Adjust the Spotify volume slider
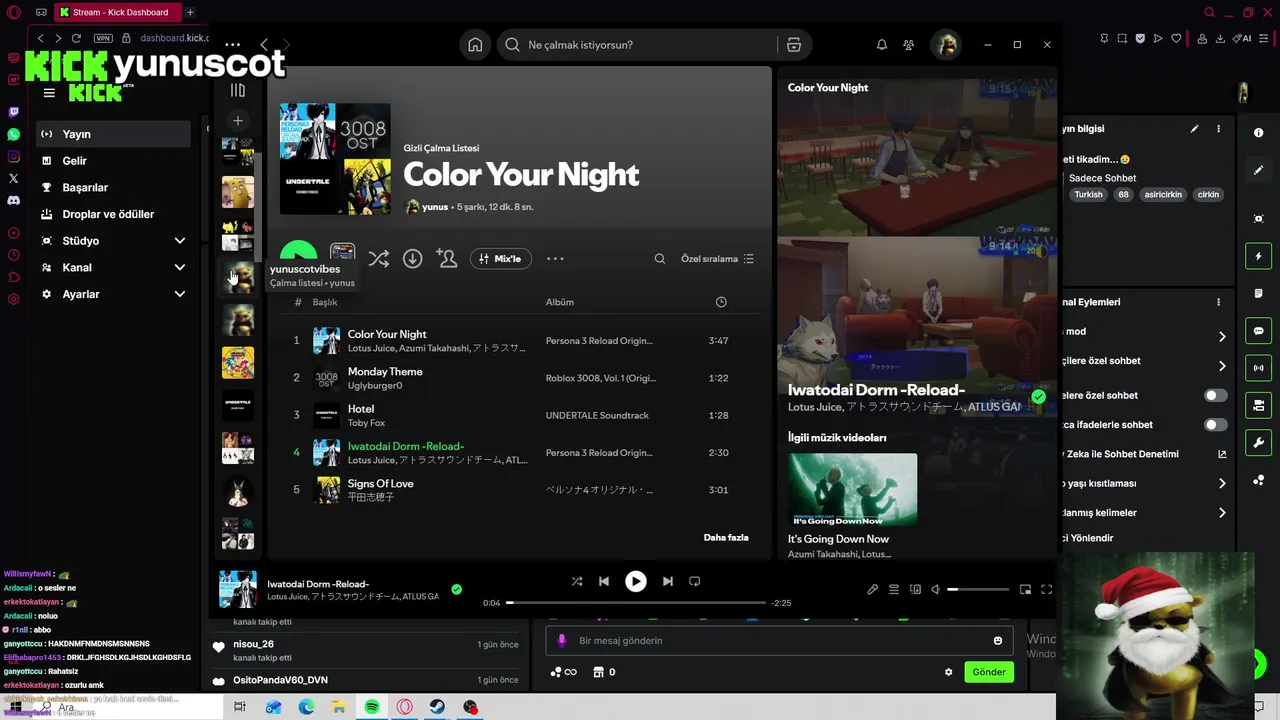Screen dimensions: 1280x720 (978, 590)
